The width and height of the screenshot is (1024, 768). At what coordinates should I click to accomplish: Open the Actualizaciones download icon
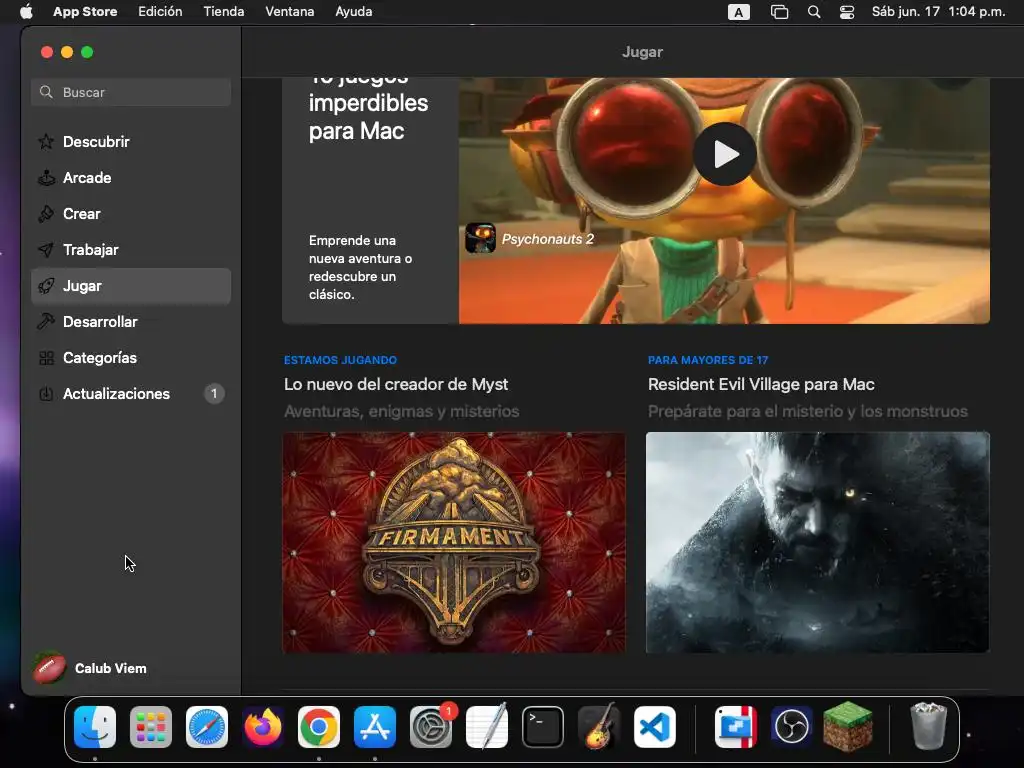(46, 394)
